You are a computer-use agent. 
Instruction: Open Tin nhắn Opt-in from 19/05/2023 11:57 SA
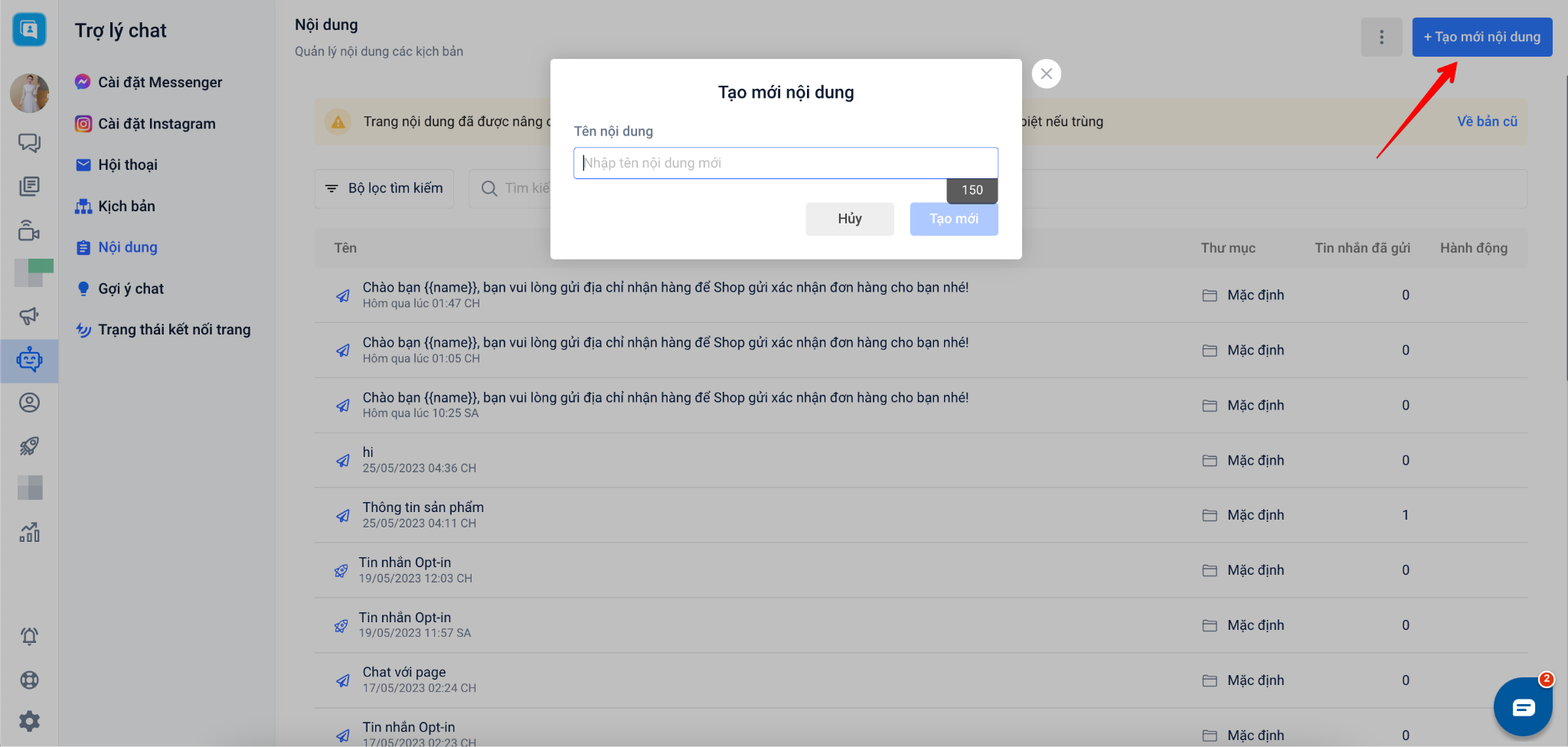920,625
